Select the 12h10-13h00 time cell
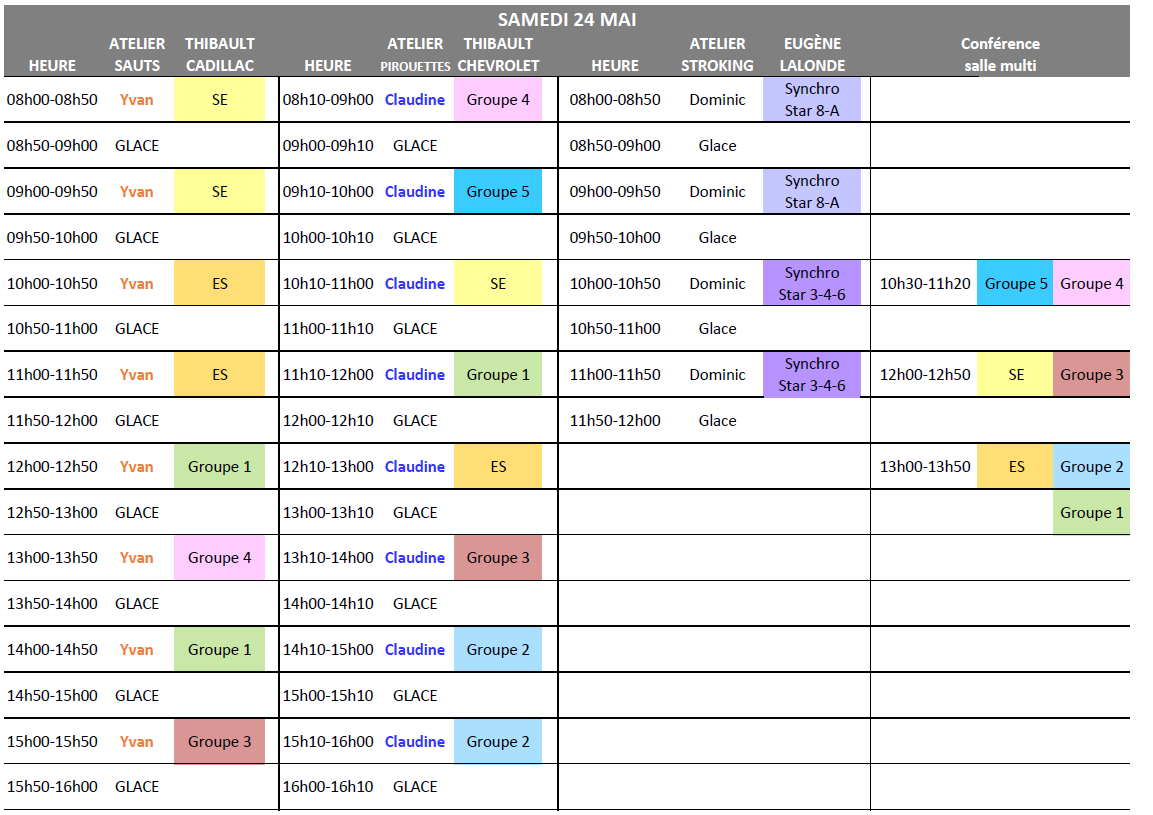The height and width of the screenshot is (815, 1153). (x=328, y=467)
